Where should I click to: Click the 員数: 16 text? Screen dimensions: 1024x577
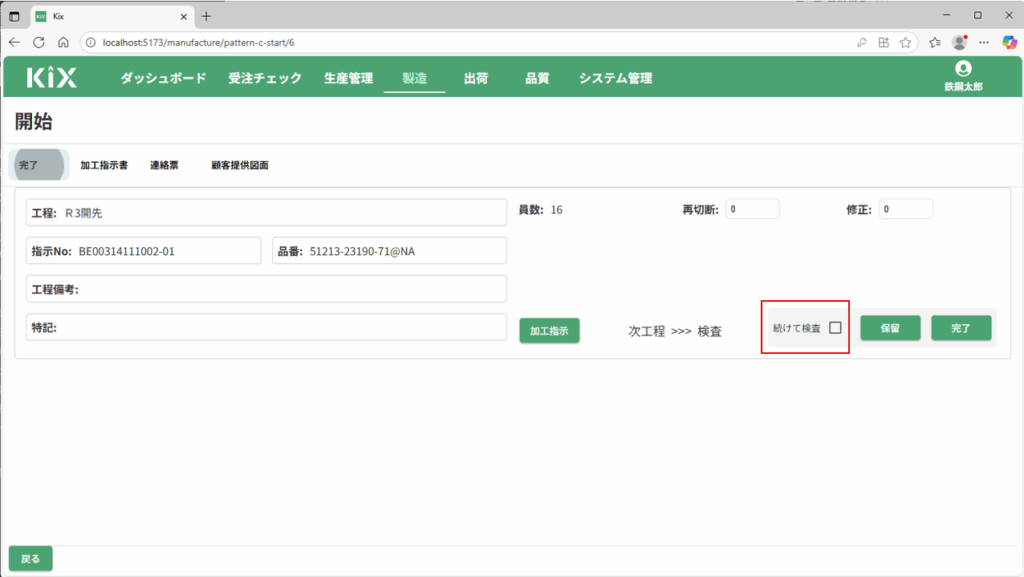tap(541, 210)
